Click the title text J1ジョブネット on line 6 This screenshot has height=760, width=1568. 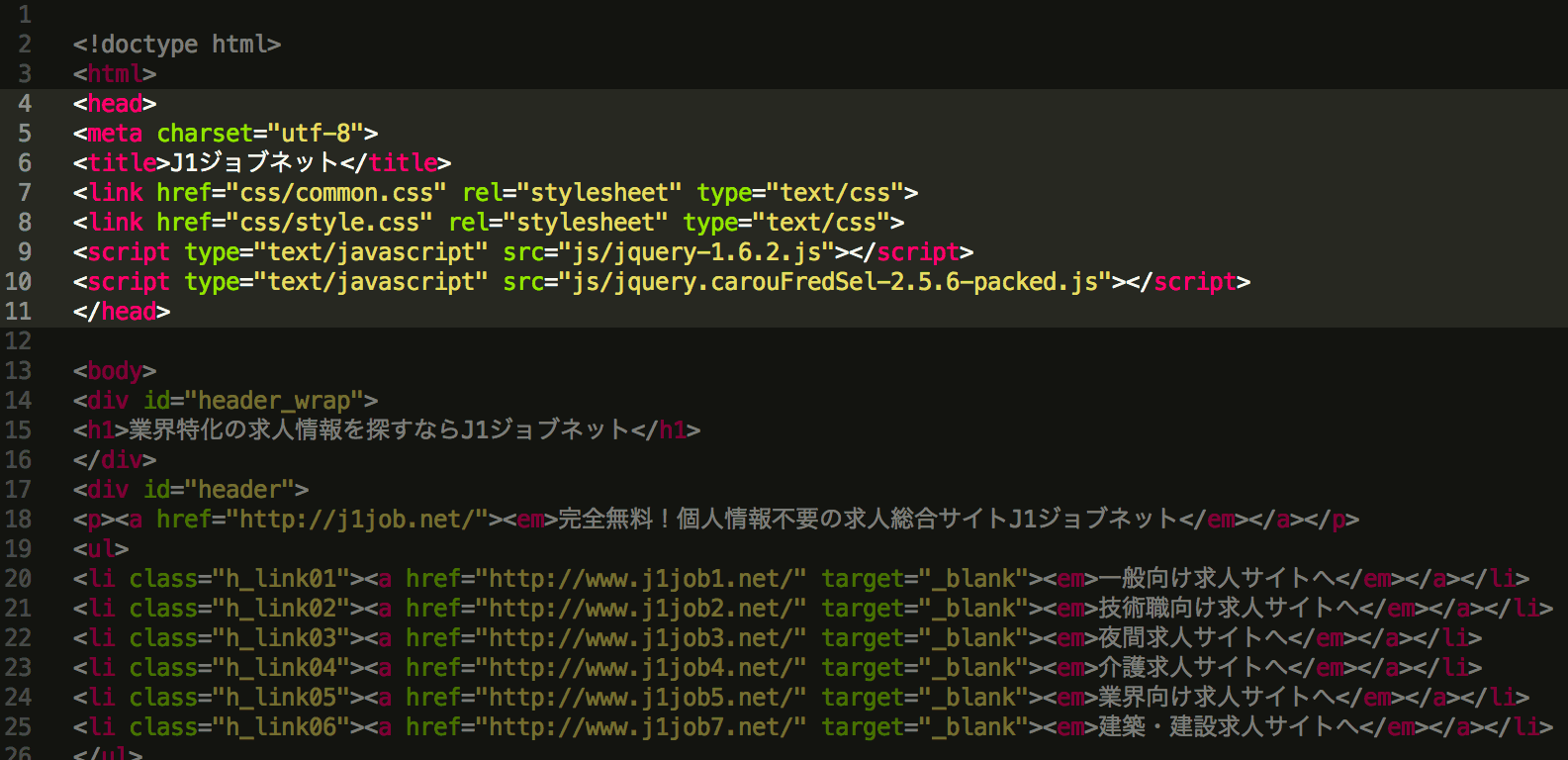[255, 163]
